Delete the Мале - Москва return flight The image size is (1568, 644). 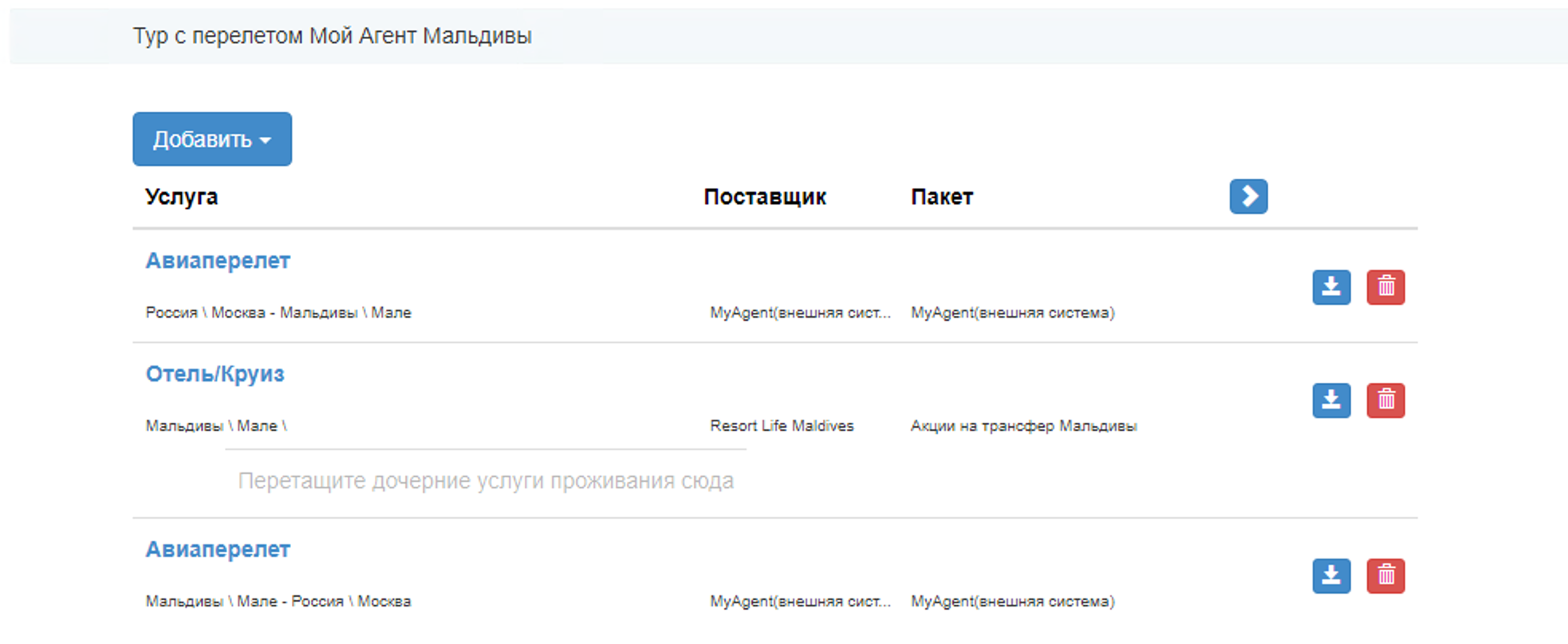(1385, 576)
